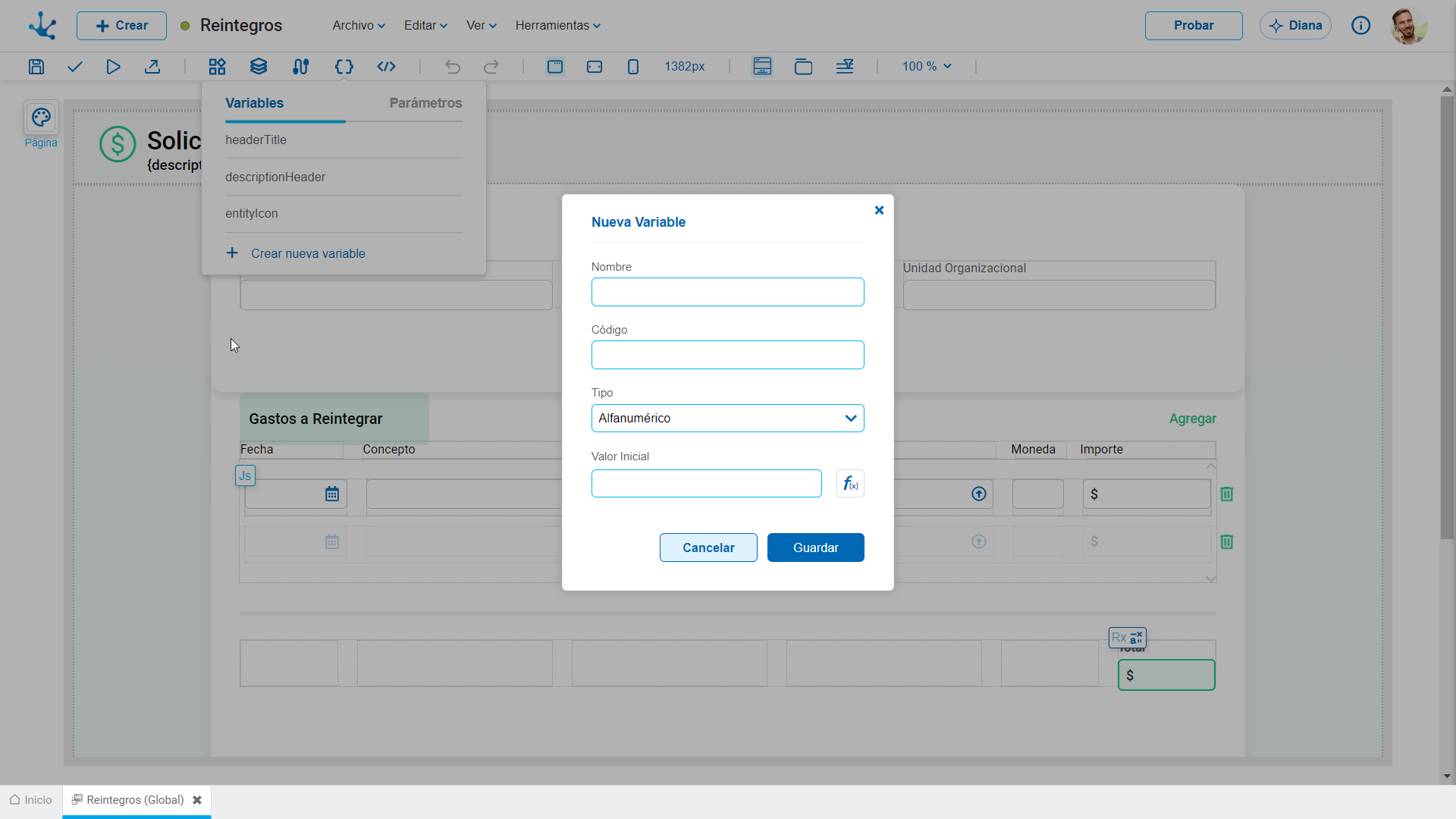Image resolution: width=1456 pixels, height=819 pixels.
Task: Expand the Tipo Alfanumérico dropdown
Action: click(x=727, y=418)
